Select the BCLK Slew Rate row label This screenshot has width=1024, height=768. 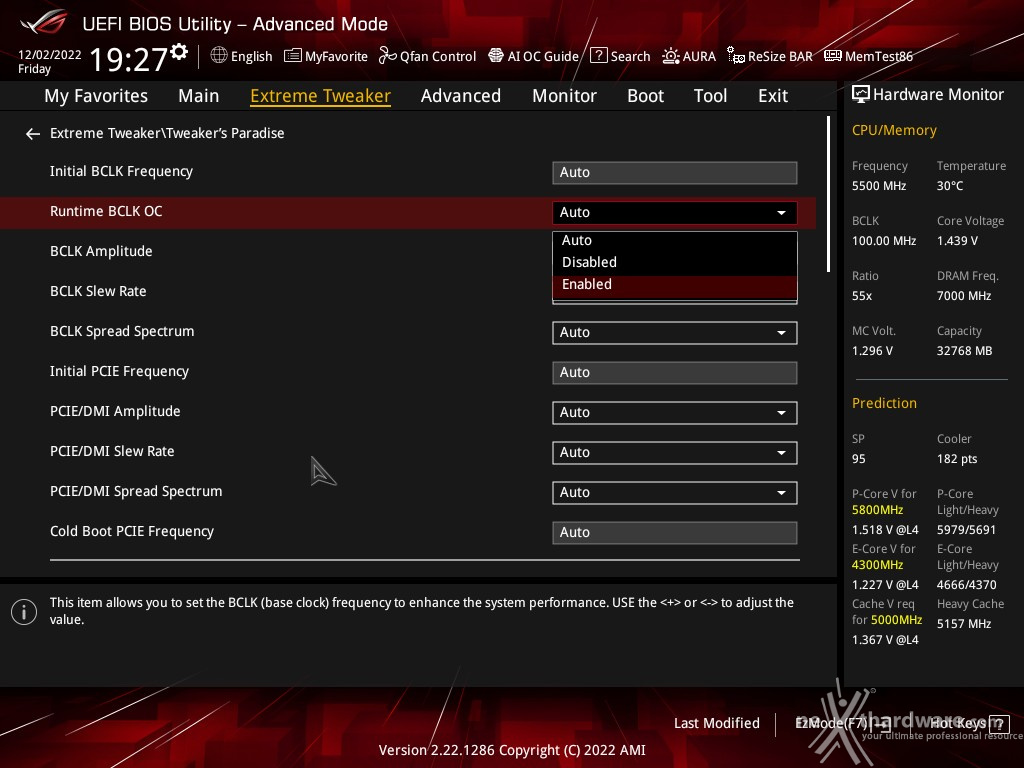click(x=98, y=291)
